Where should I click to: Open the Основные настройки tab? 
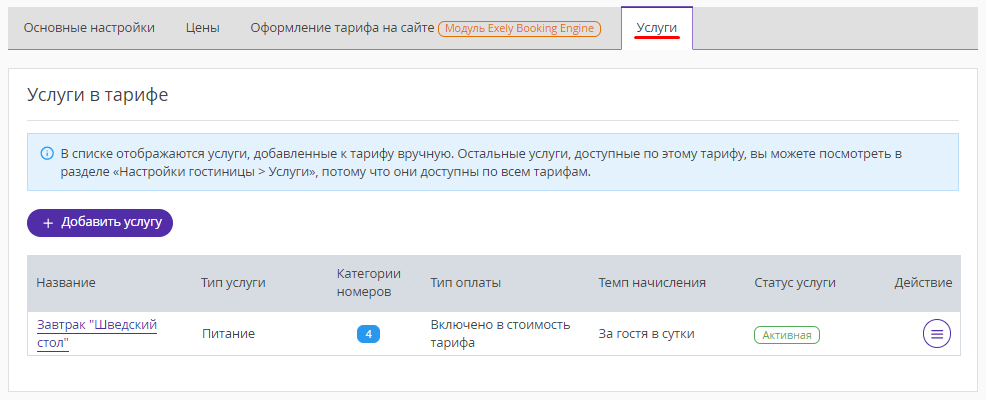(x=89, y=28)
